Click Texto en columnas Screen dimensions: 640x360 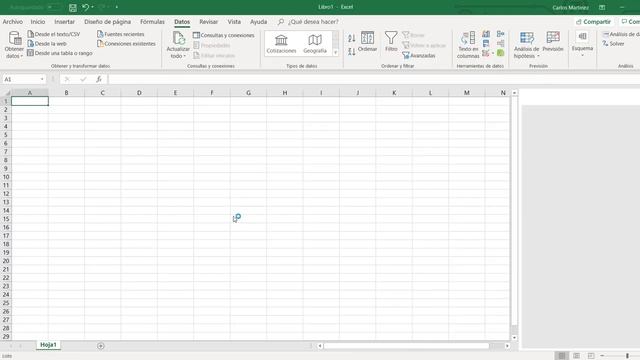(468, 45)
